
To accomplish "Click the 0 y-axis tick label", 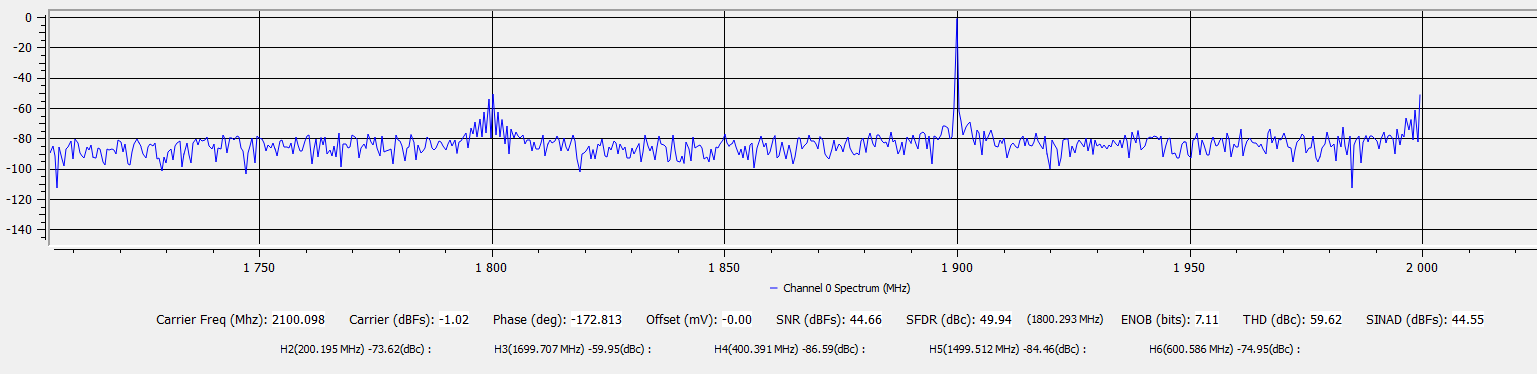I will (30, 18).
